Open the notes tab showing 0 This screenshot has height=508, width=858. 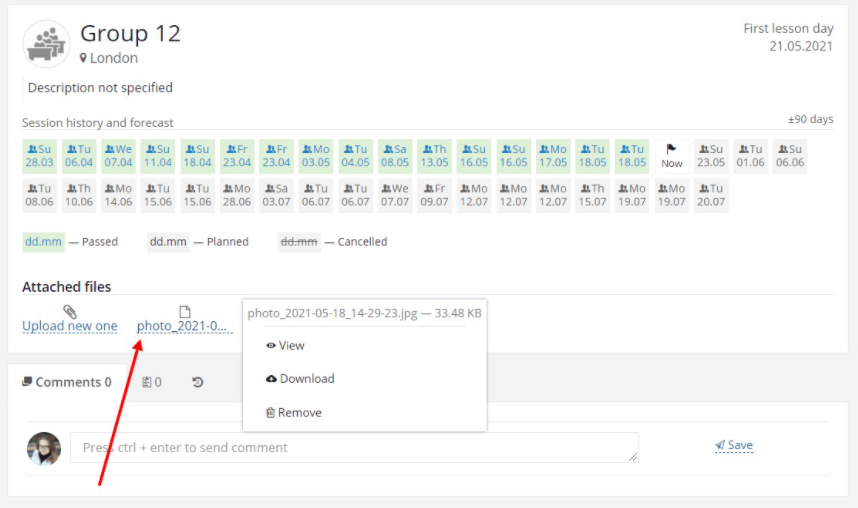152,382
